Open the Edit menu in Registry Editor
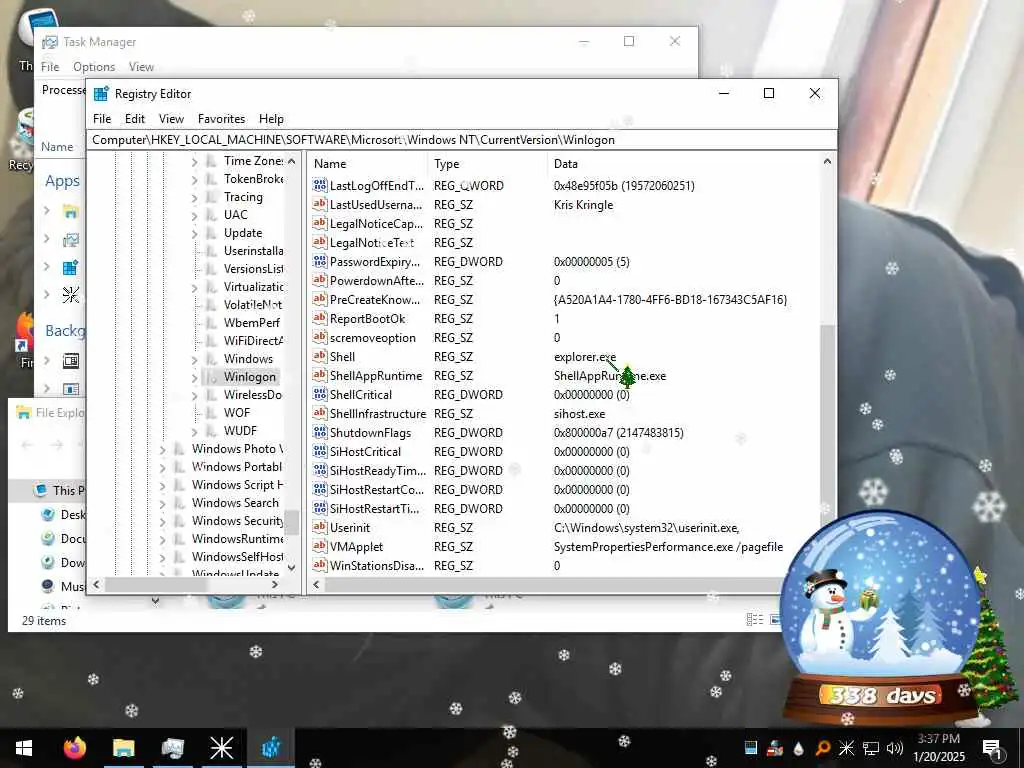The height and width of the screenshot is (768, 1024). 135,119
